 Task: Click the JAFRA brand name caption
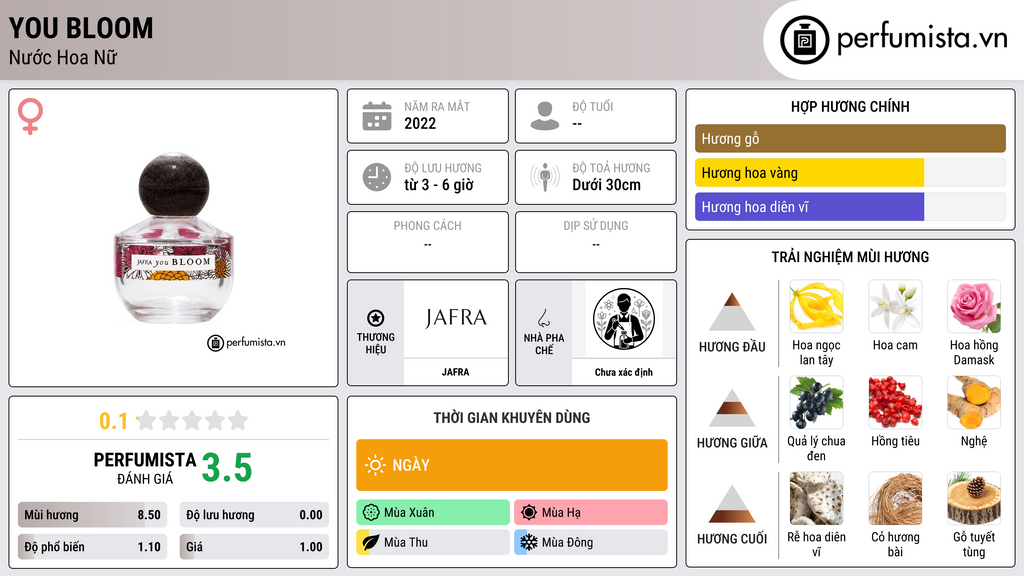455,372
